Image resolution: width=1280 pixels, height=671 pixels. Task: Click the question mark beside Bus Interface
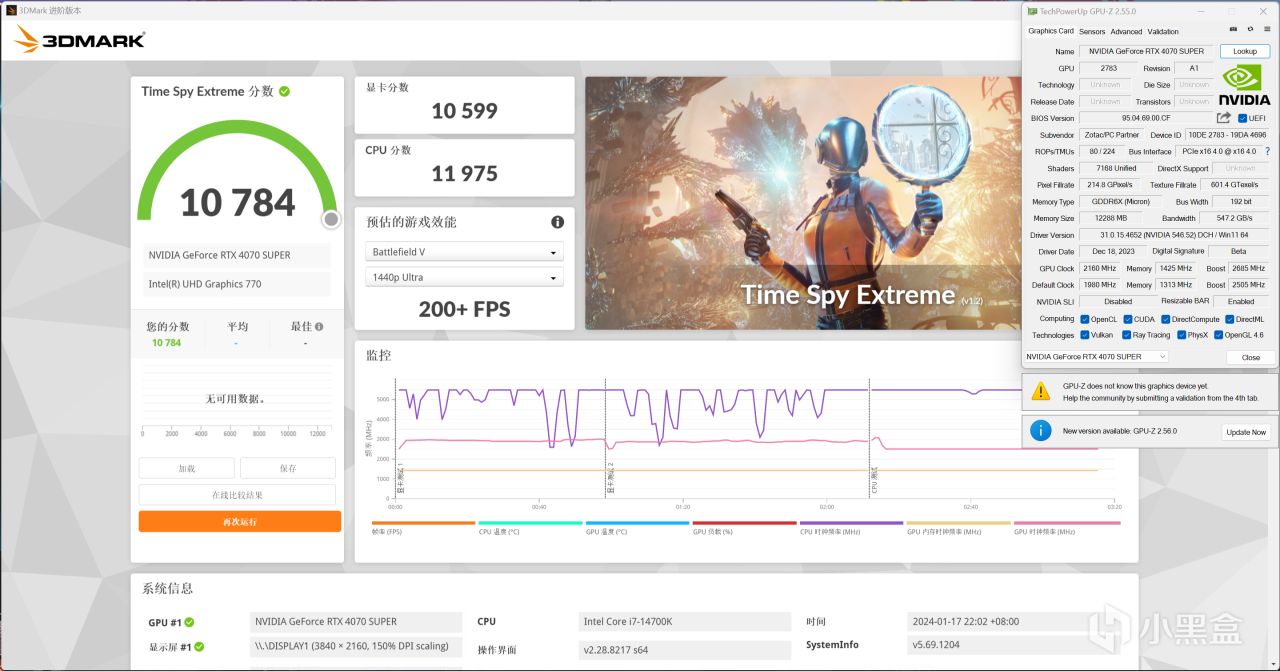tap(1266, 151)
